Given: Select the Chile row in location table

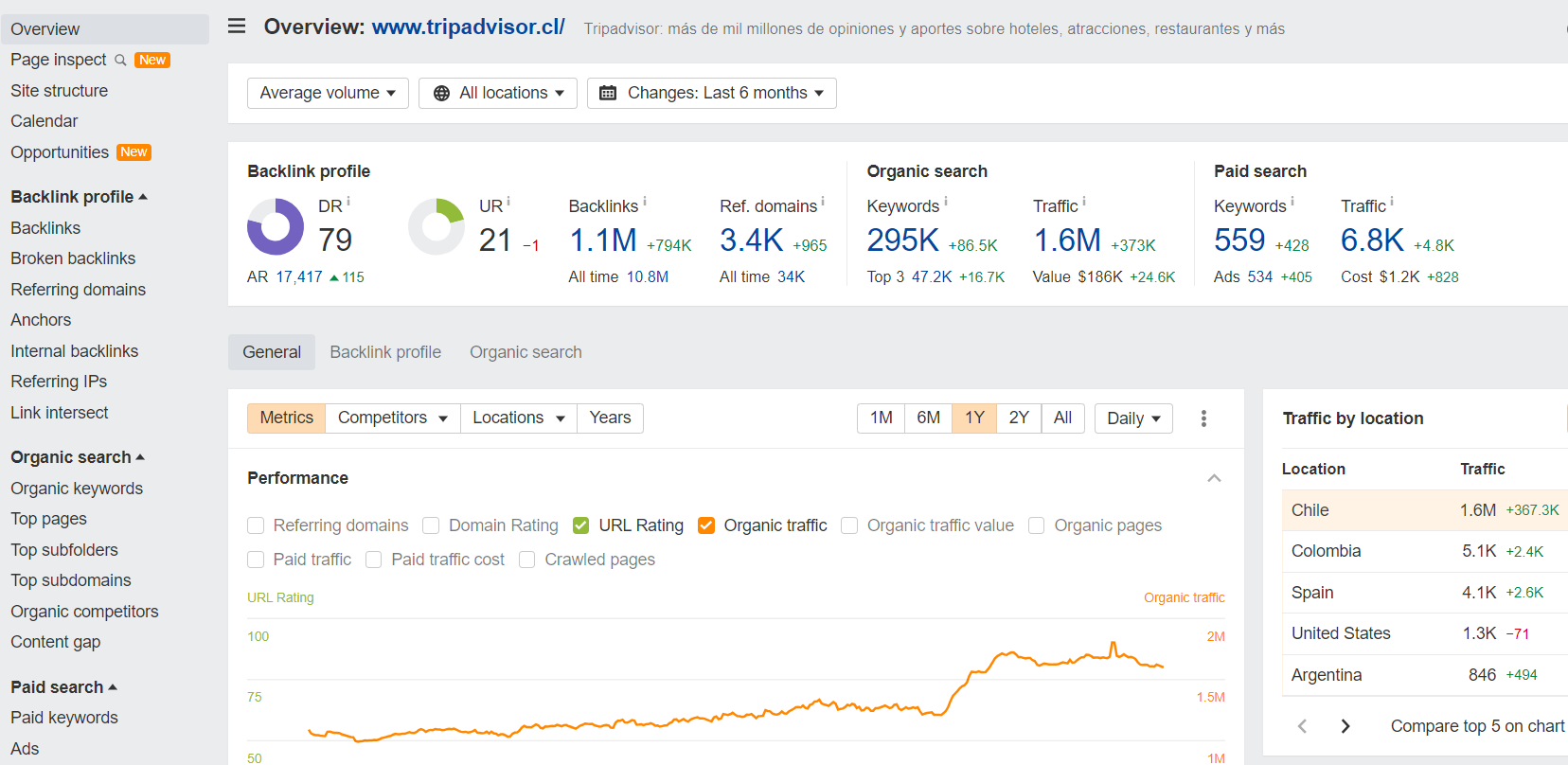Looking at the screenshot, I should point(1424,510).
